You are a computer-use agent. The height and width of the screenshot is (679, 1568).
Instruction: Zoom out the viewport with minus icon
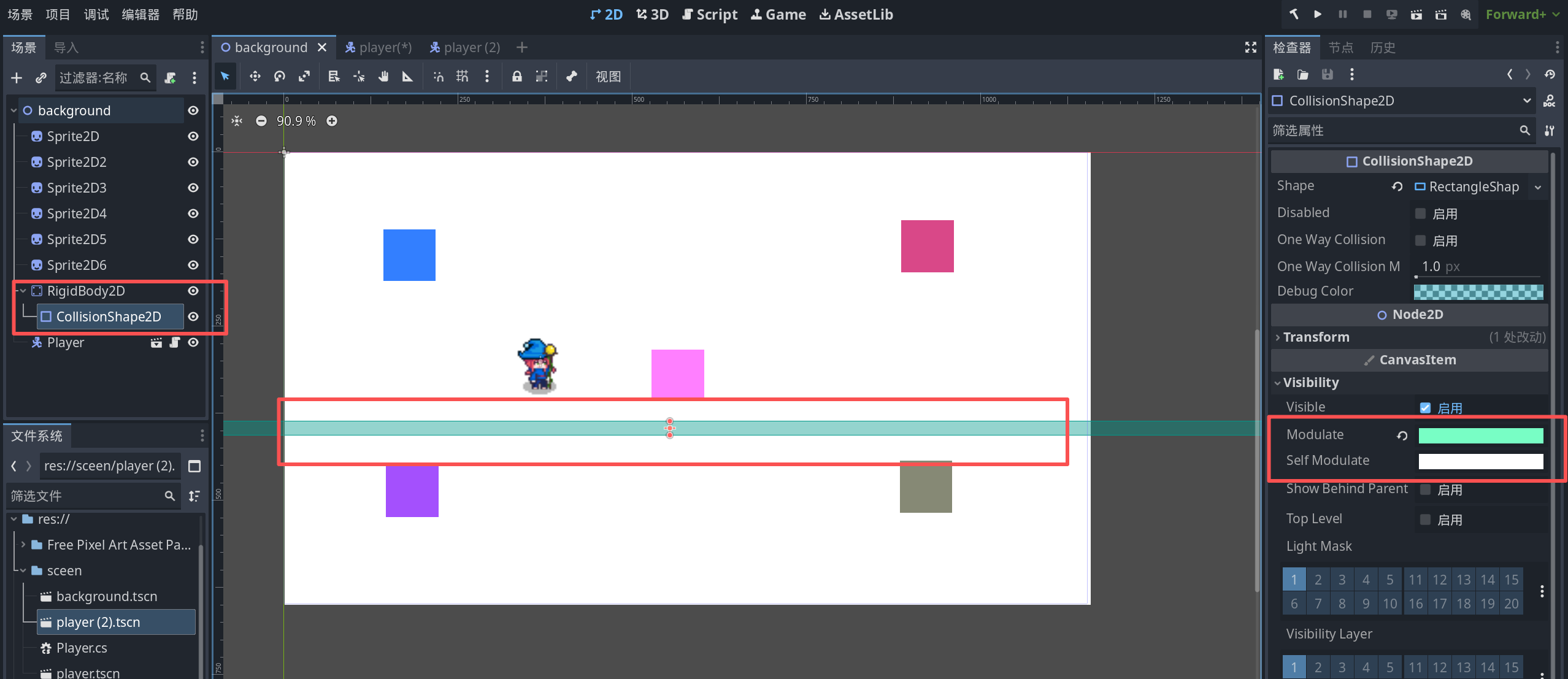click(261, 121)
